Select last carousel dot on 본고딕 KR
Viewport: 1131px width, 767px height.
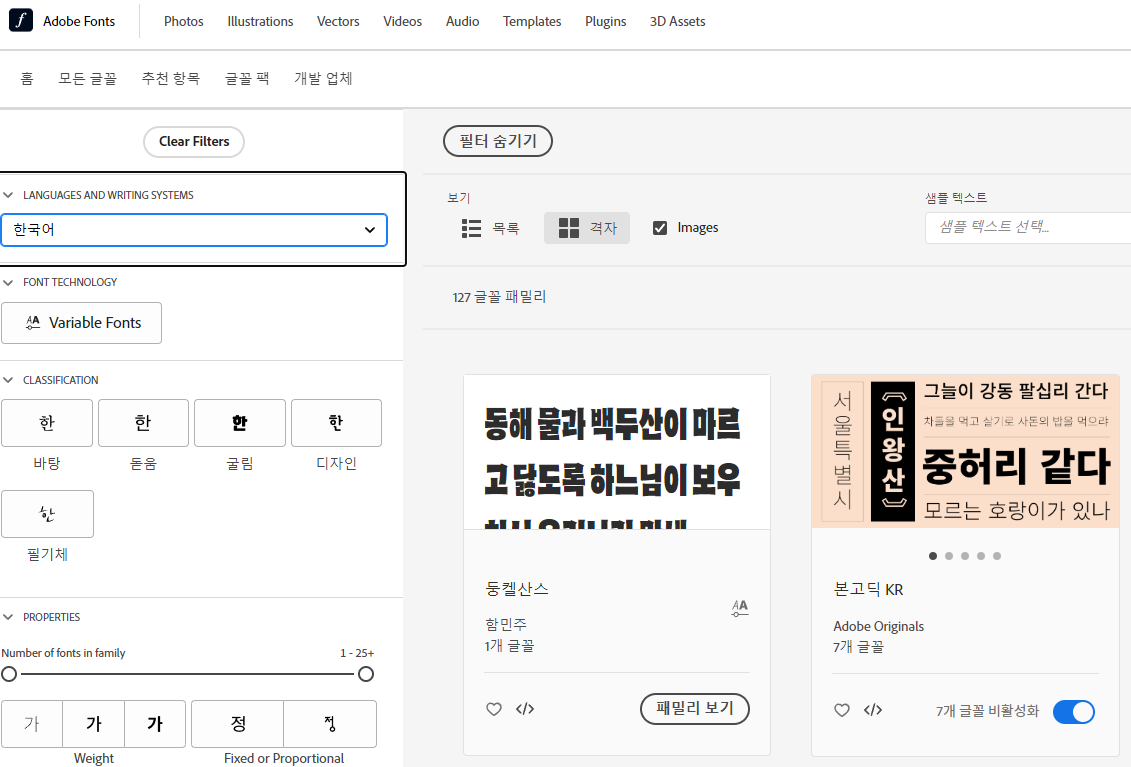(997, 556)
